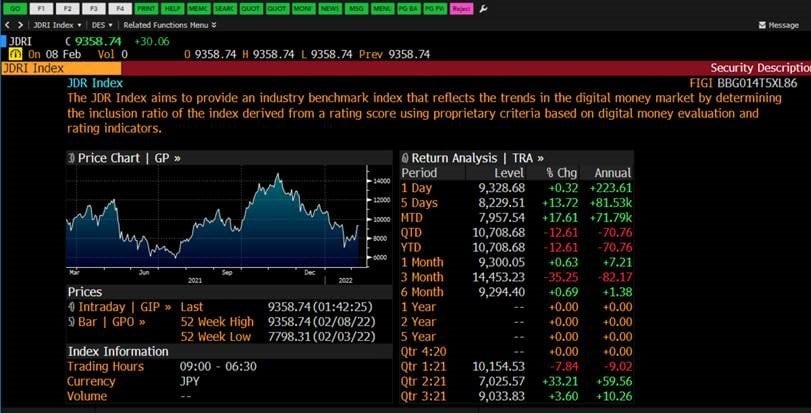
Task: Open the DES function dropdown
Action: pyautogui.click(x=102, y=25)
